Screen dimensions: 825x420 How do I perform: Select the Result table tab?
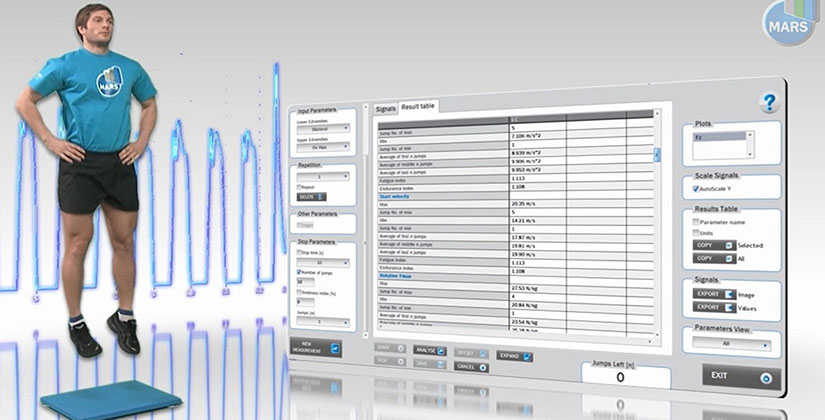(x=417, y=106)
